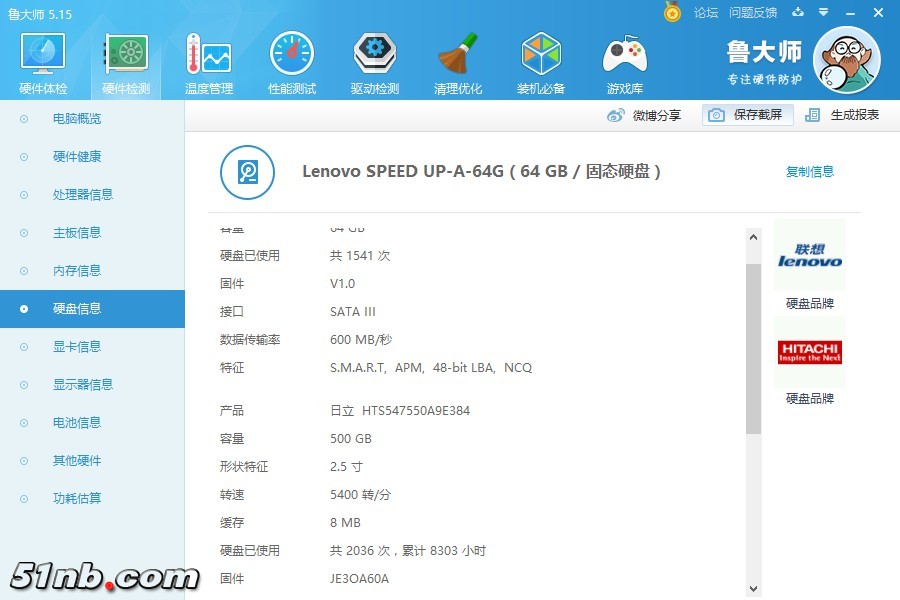Open the 论坛 forum link

[705, 13]
